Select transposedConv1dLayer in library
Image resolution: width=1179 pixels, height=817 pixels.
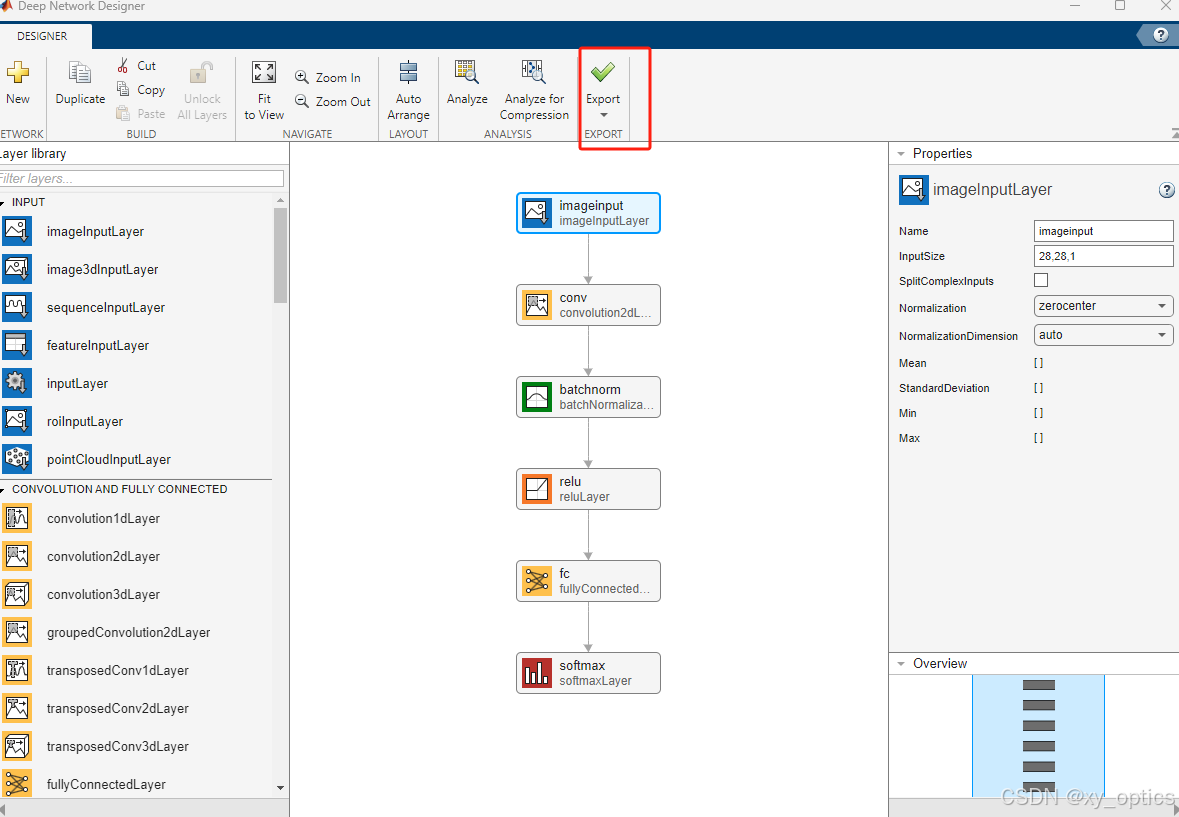pyautogui.click(x=117, y=670)
